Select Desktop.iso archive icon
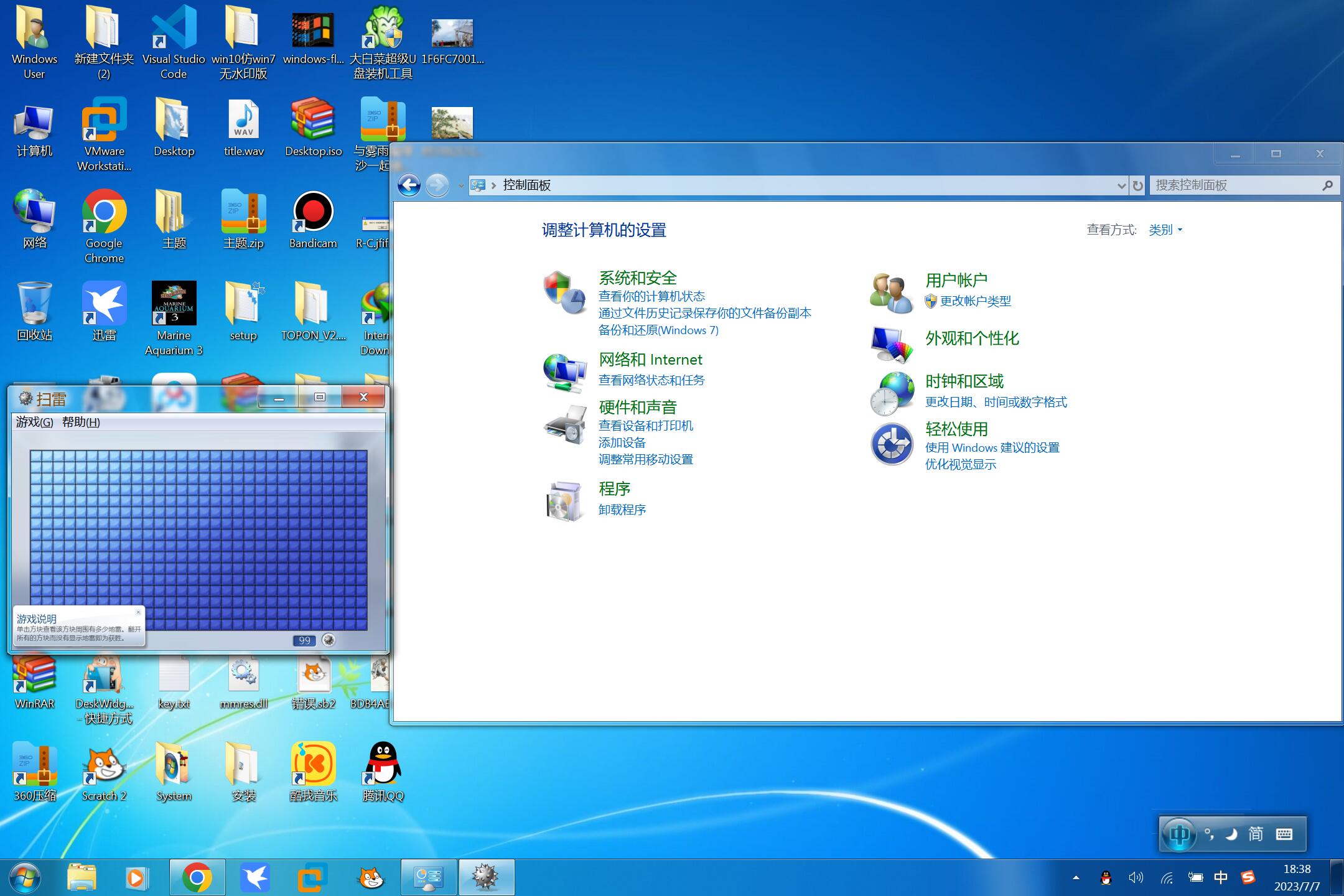This screenshot has height=896, width=1344. pyautogui.click(x=313, y=127)
